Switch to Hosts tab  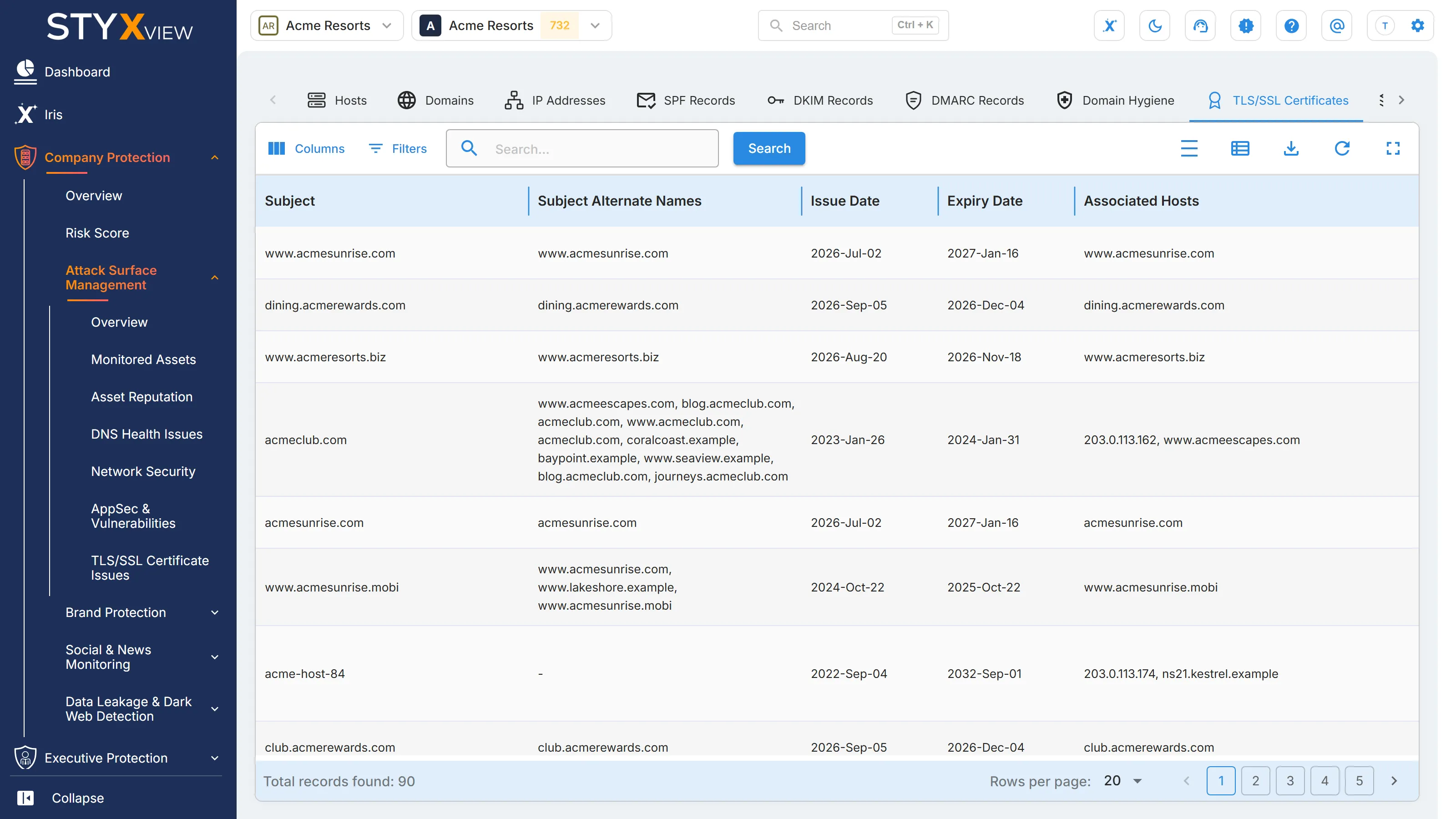(337, 100)
